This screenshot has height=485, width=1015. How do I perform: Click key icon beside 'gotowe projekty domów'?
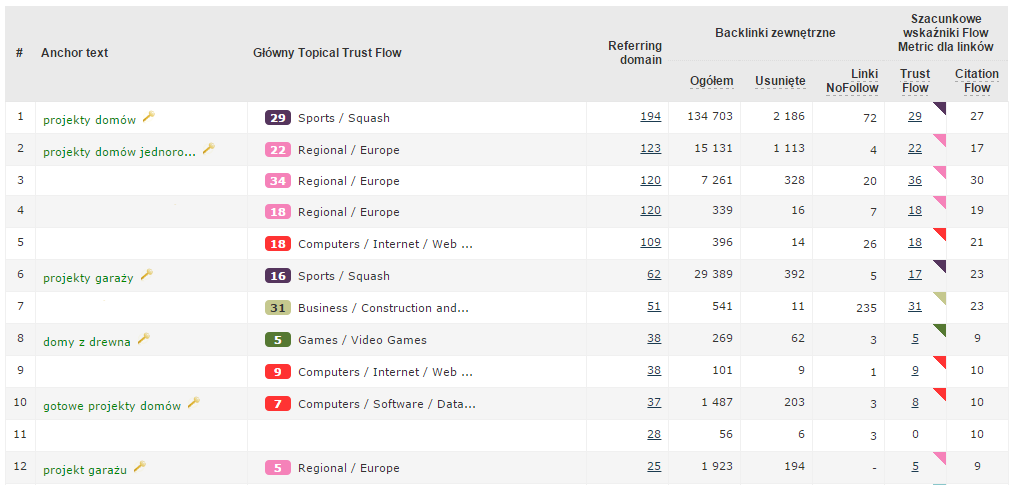click(194, 403)
